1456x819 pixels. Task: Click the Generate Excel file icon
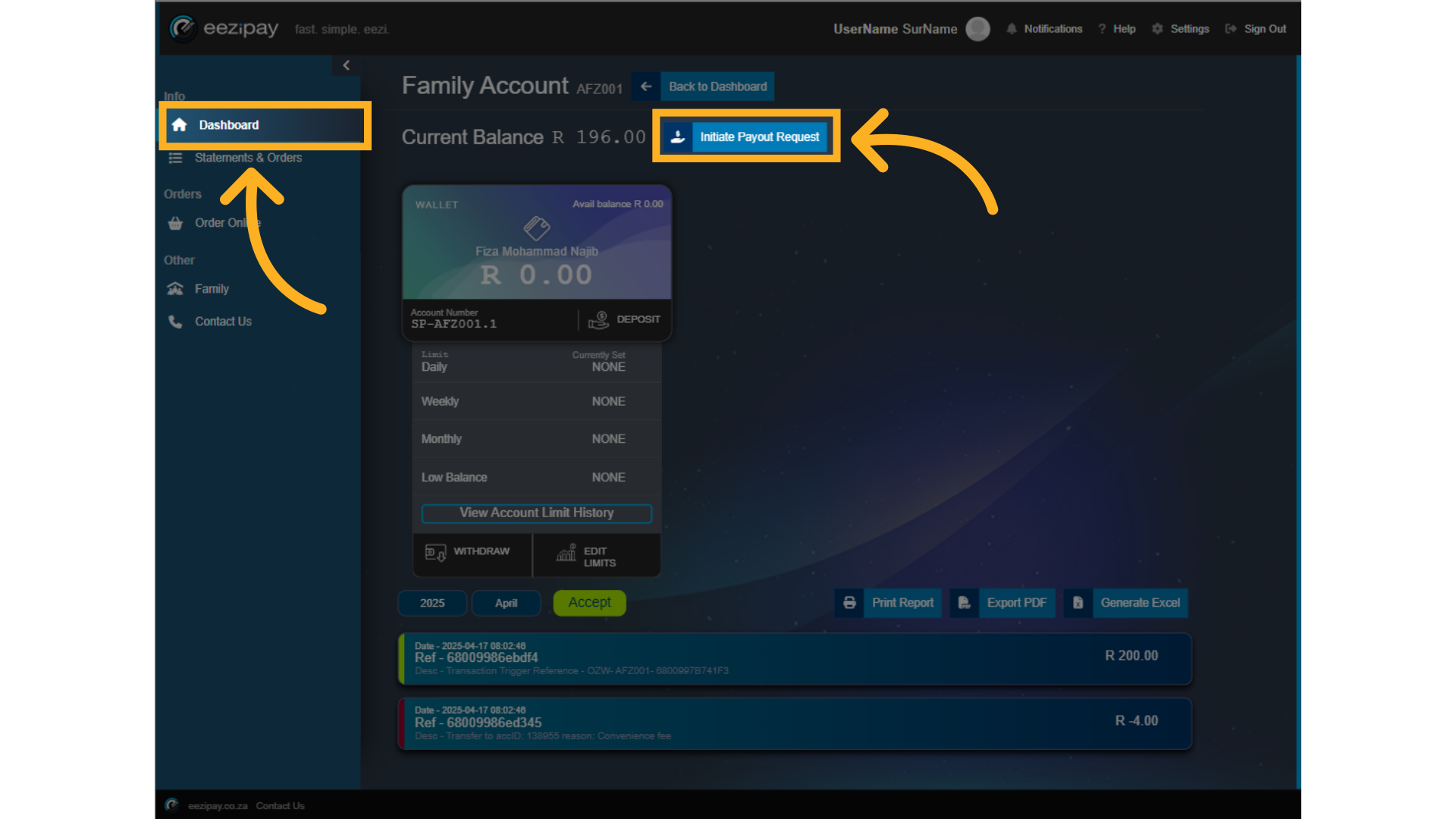(x=1078, y=603)
